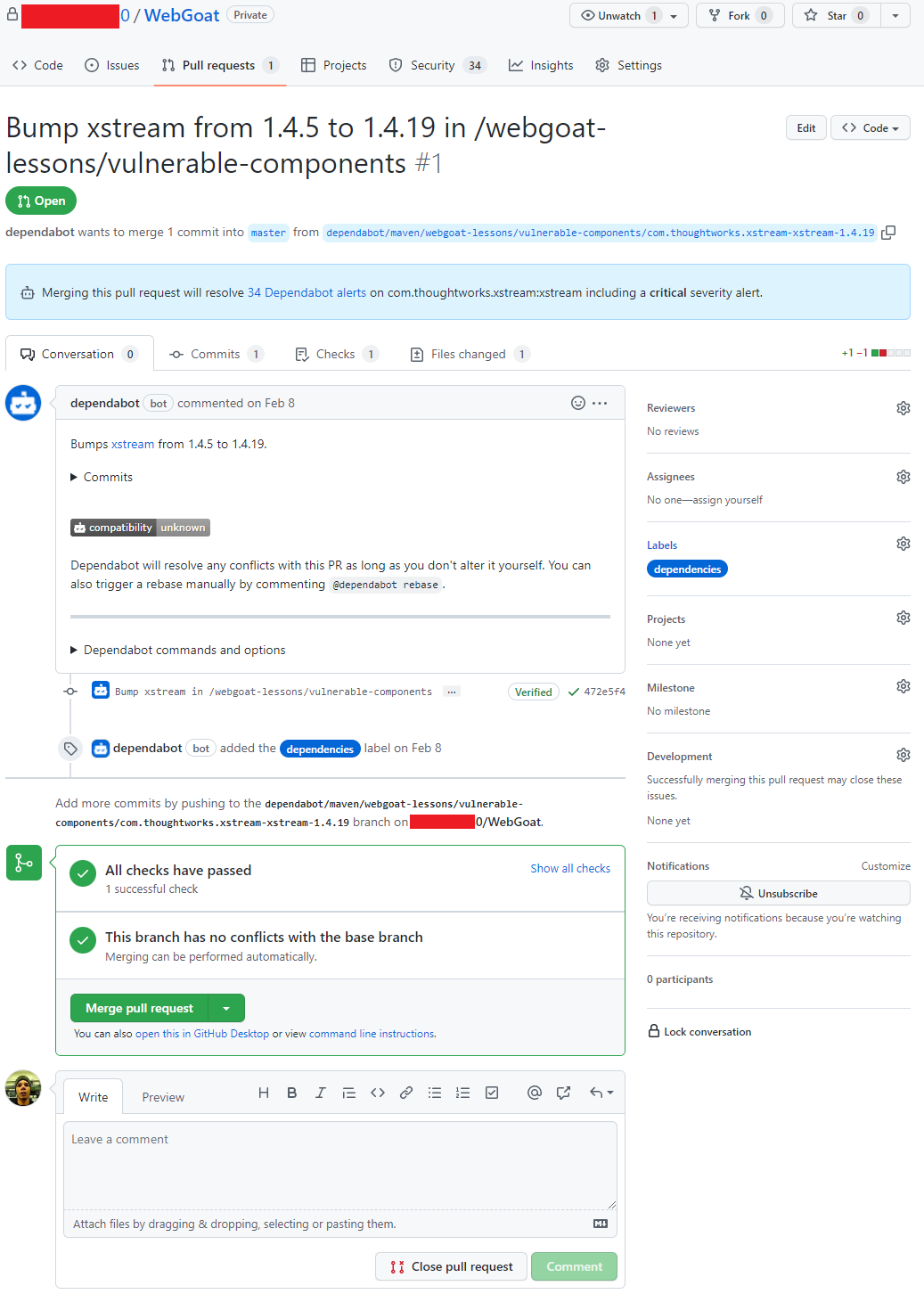Edit Milestone with the gear icon
924x1294 pixels.
tap(904, 686)
